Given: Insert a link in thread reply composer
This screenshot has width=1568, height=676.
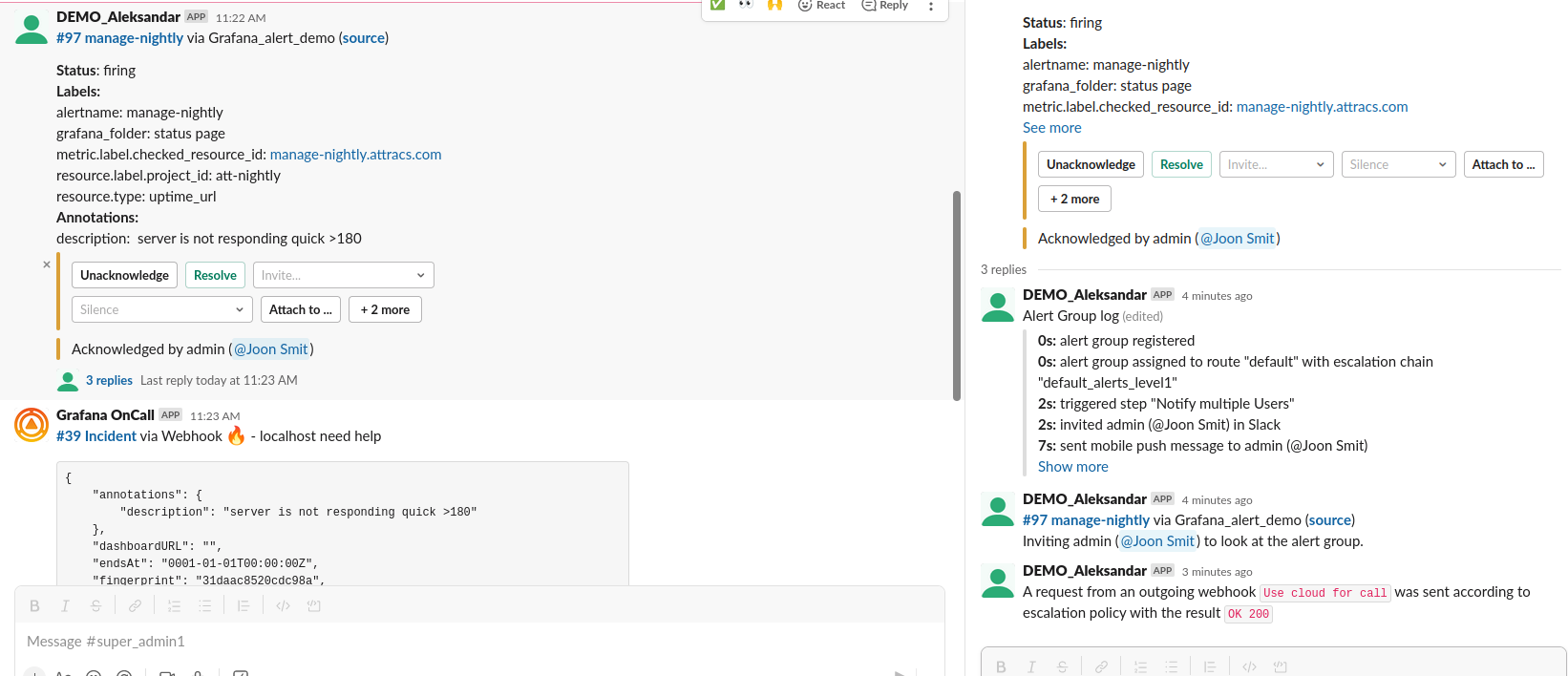Looking at the screenshot, I should click(1101, 666).
